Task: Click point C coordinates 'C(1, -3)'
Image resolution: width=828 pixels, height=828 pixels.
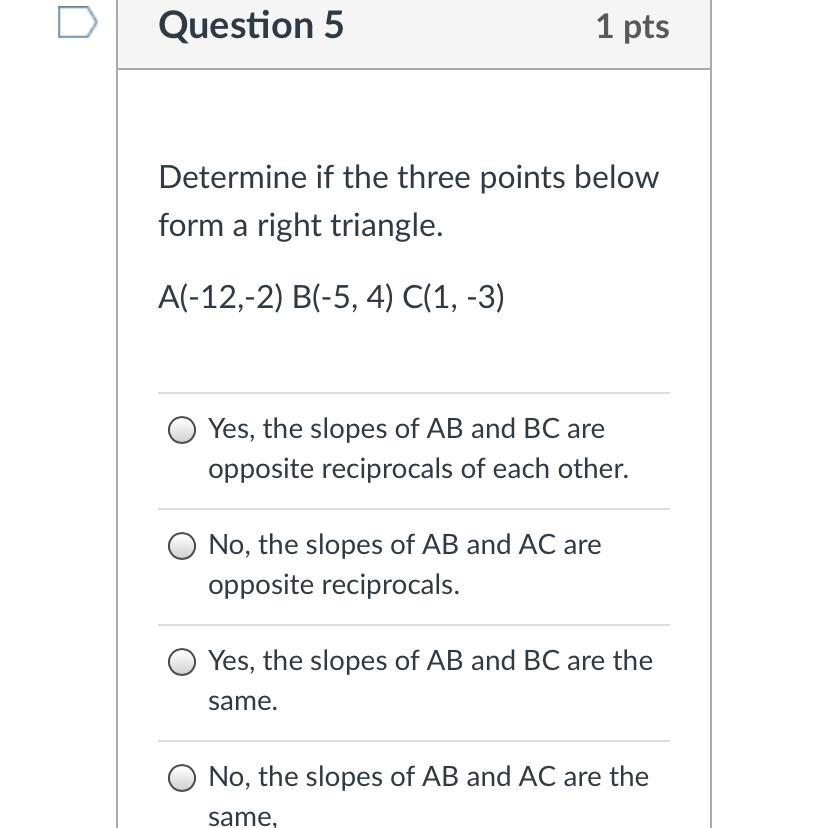Action: [453, 297]
